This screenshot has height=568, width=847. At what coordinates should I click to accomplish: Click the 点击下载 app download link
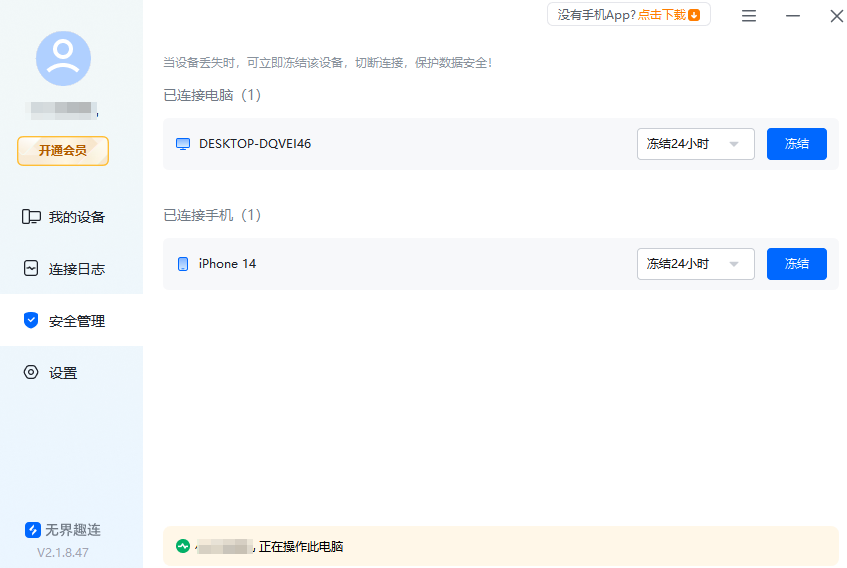pos(662,15)
